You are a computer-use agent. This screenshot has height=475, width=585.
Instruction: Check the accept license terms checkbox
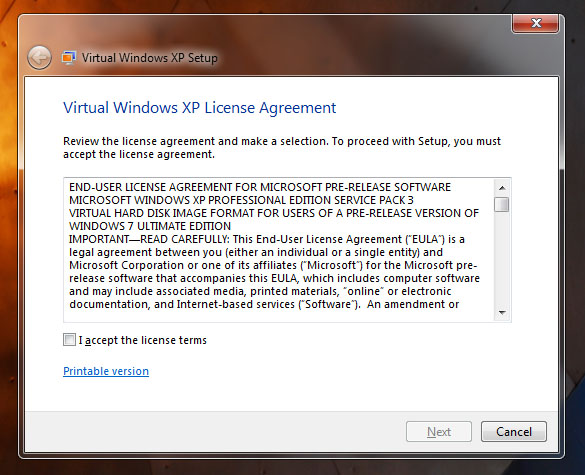click(69, 340)
